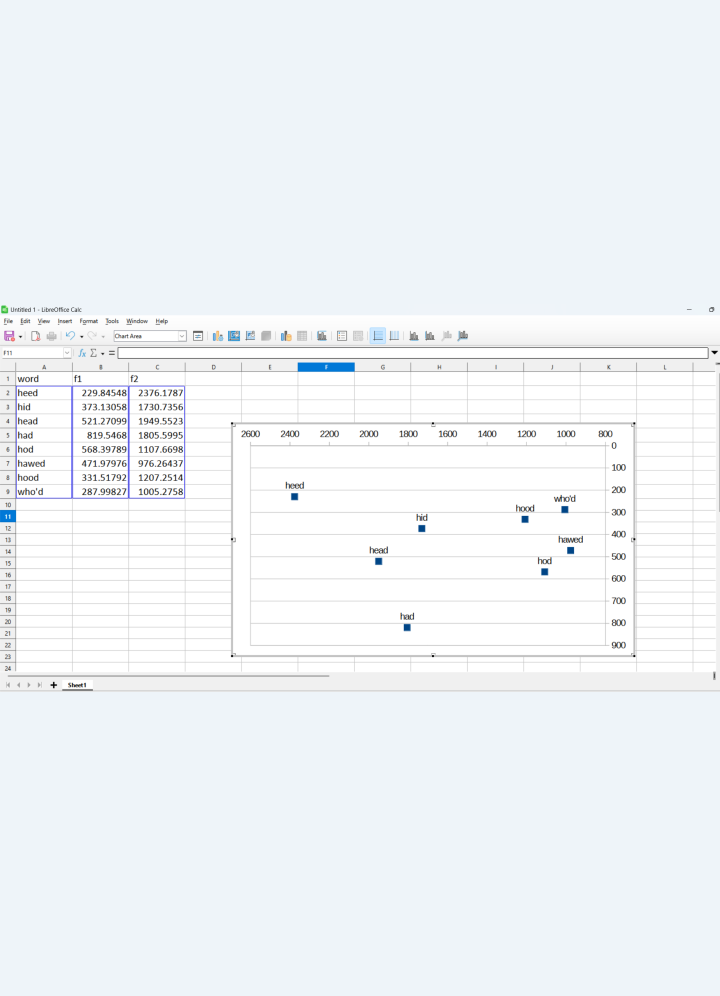Image resolution: width=720 pixels, height=996 pixels.
Task: Open the Format menu
Action: click(x=89, y=321)
